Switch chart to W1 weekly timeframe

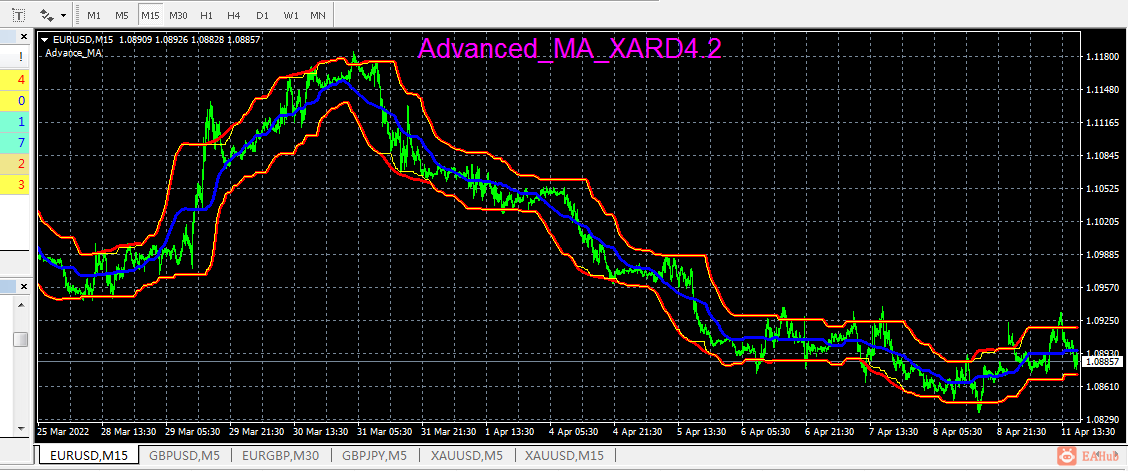(291, 15)
